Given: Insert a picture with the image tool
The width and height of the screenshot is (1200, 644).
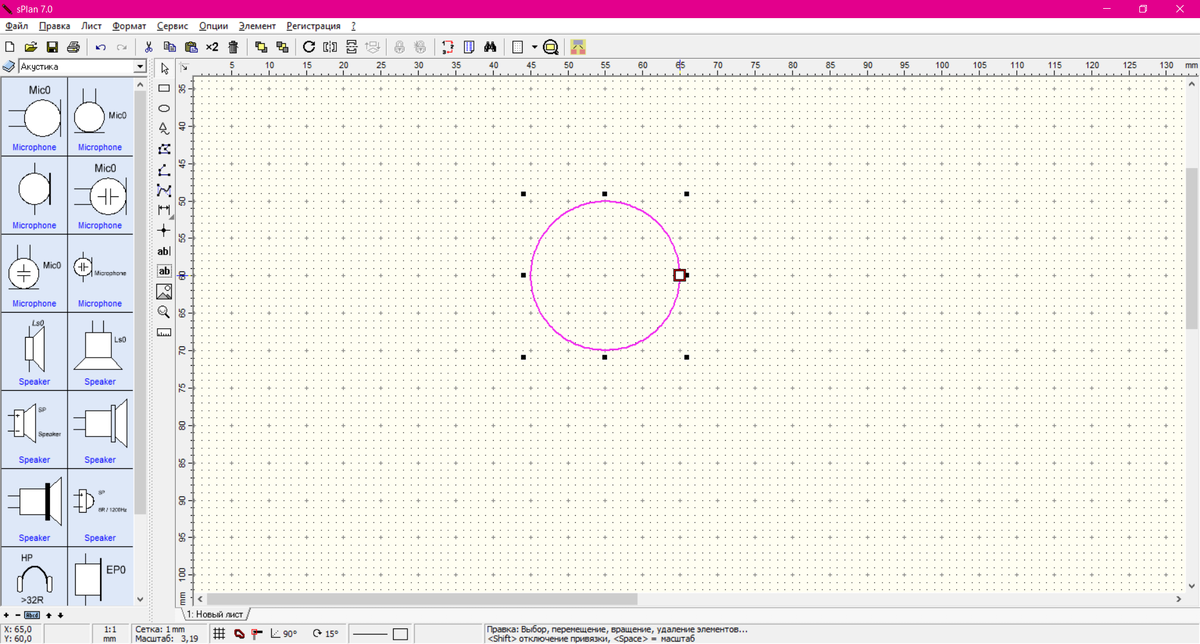Looking at the screenshot, I should pyautogui.click(x=164, y=291).
